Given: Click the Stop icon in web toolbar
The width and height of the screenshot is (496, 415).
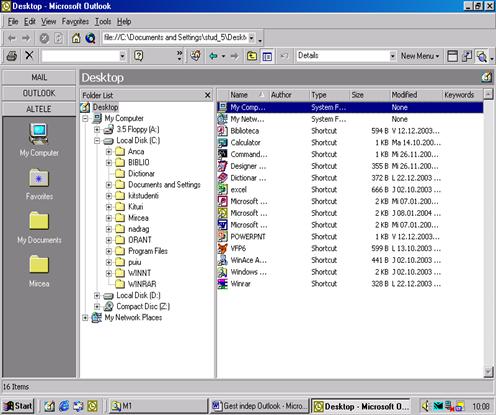Looking at the screenshot, I should pyautogui.click(x=44, y=38).
